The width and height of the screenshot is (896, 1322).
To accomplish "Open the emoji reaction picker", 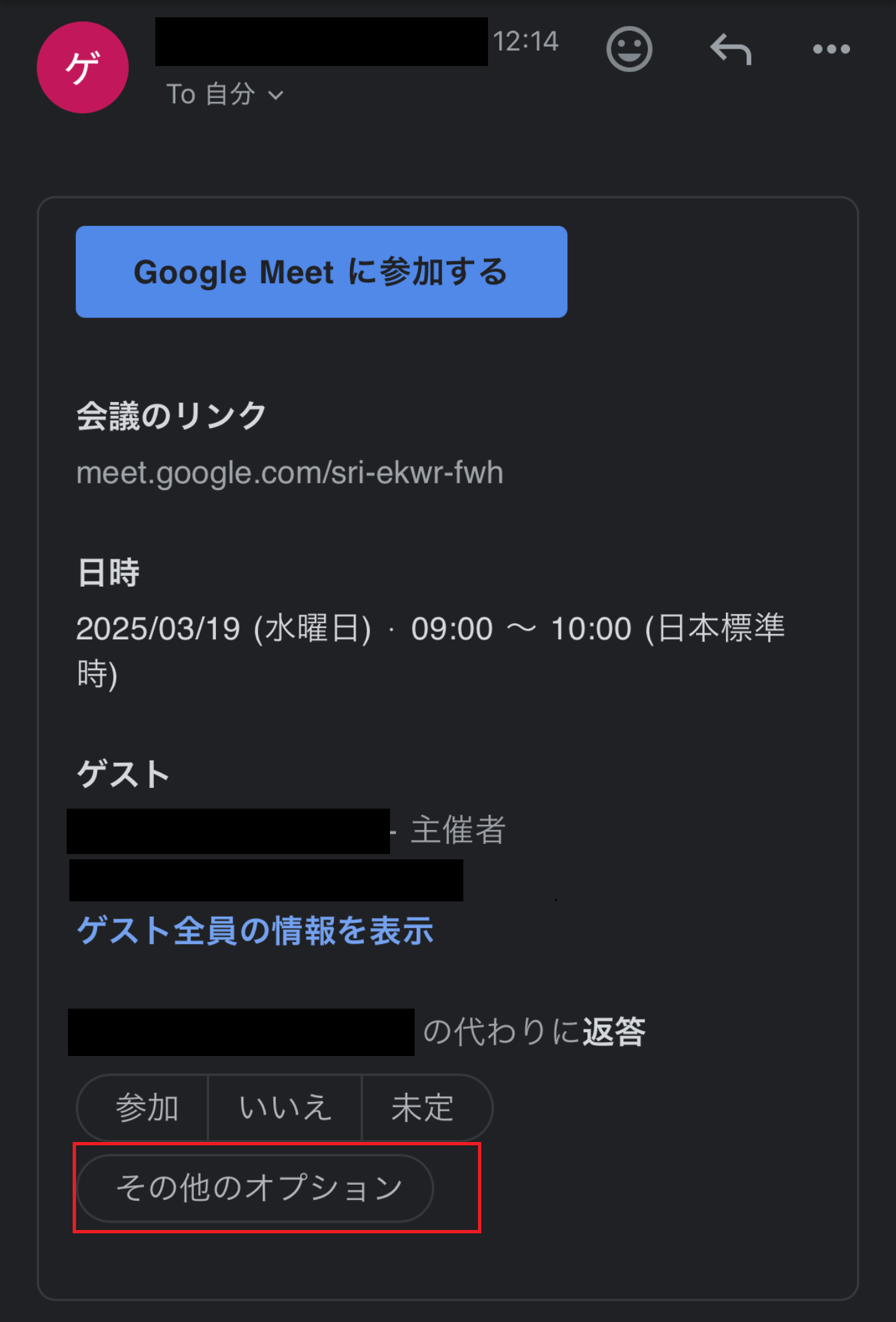I will (629, 49).
